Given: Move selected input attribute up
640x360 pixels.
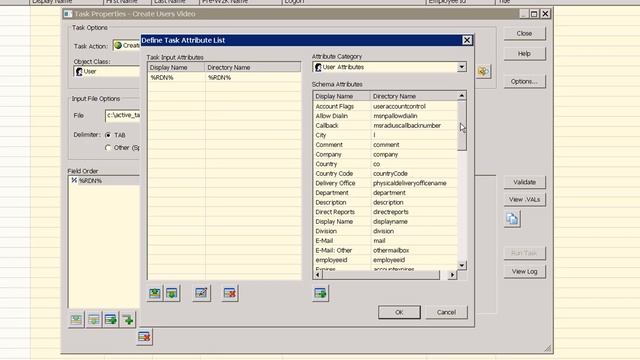Looking at the screenshot, I should coord(155,293).
